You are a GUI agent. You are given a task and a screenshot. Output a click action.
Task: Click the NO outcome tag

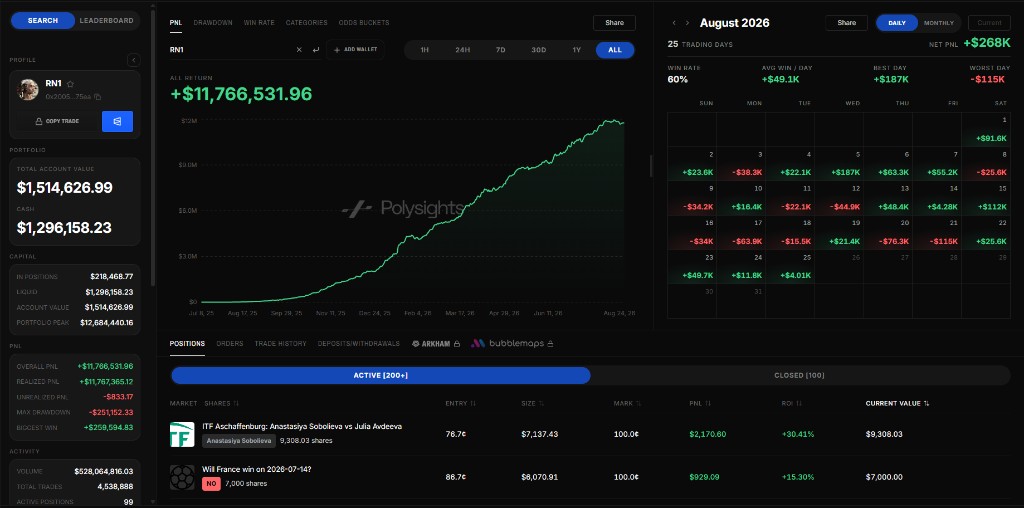(212, 484)
